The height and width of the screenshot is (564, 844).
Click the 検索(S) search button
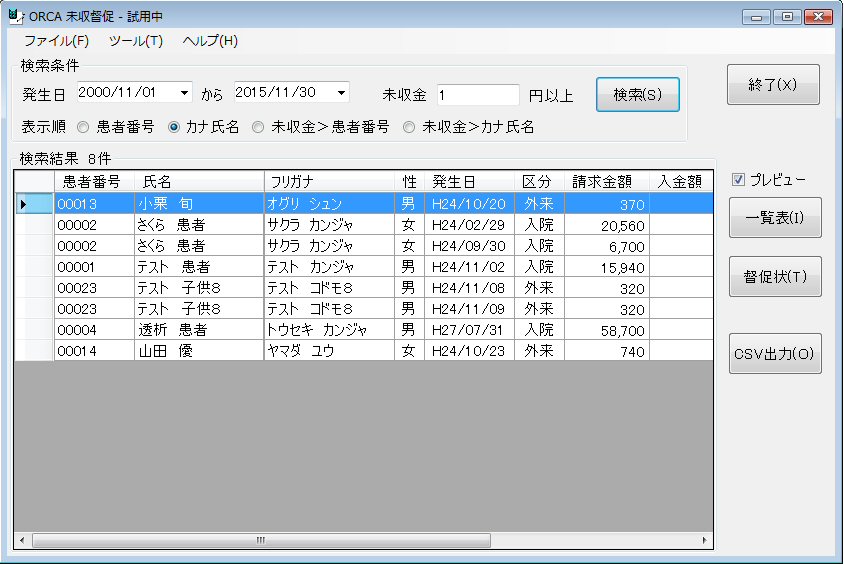coord(637,95)
